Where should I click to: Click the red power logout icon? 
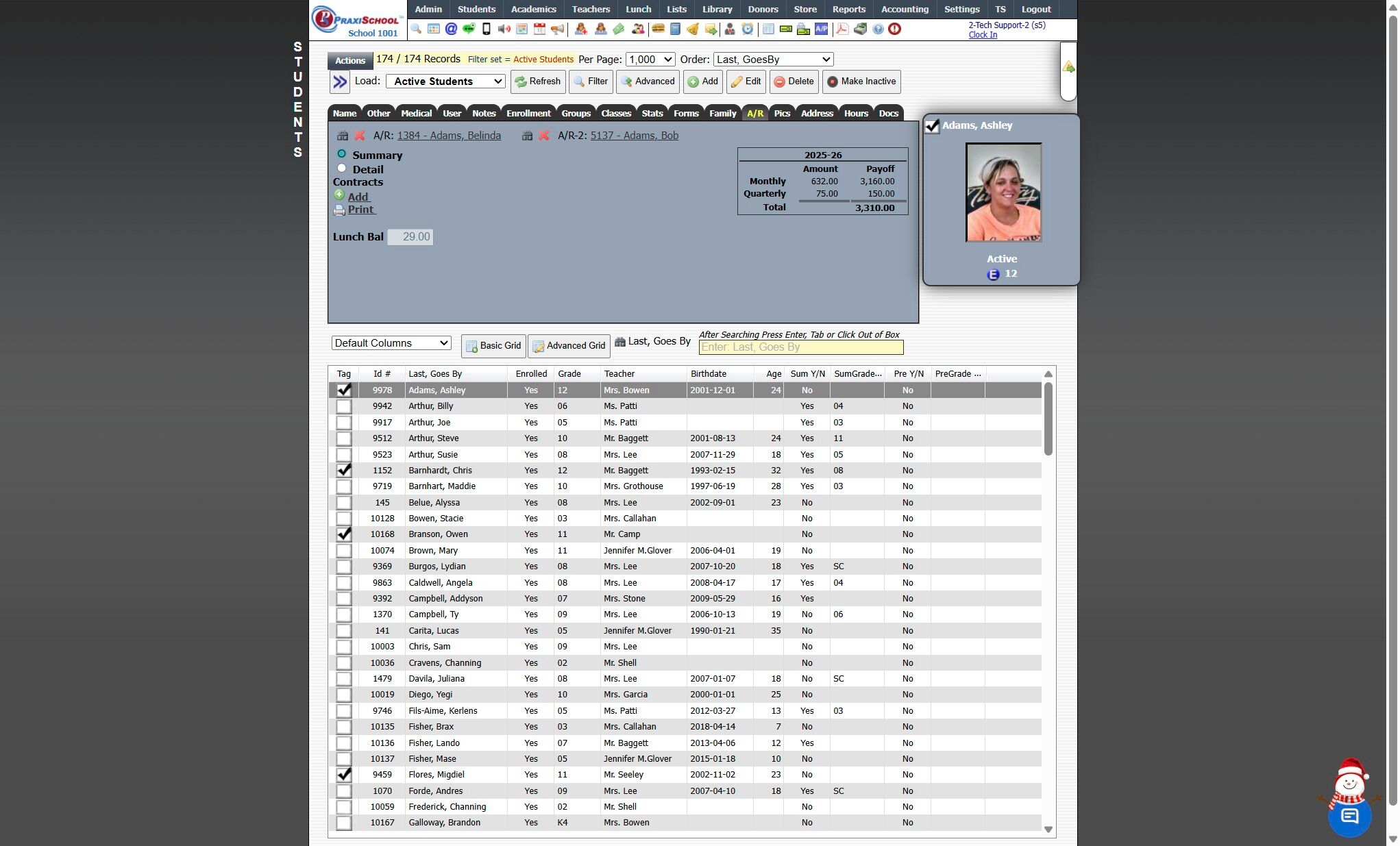click(895, 29)
